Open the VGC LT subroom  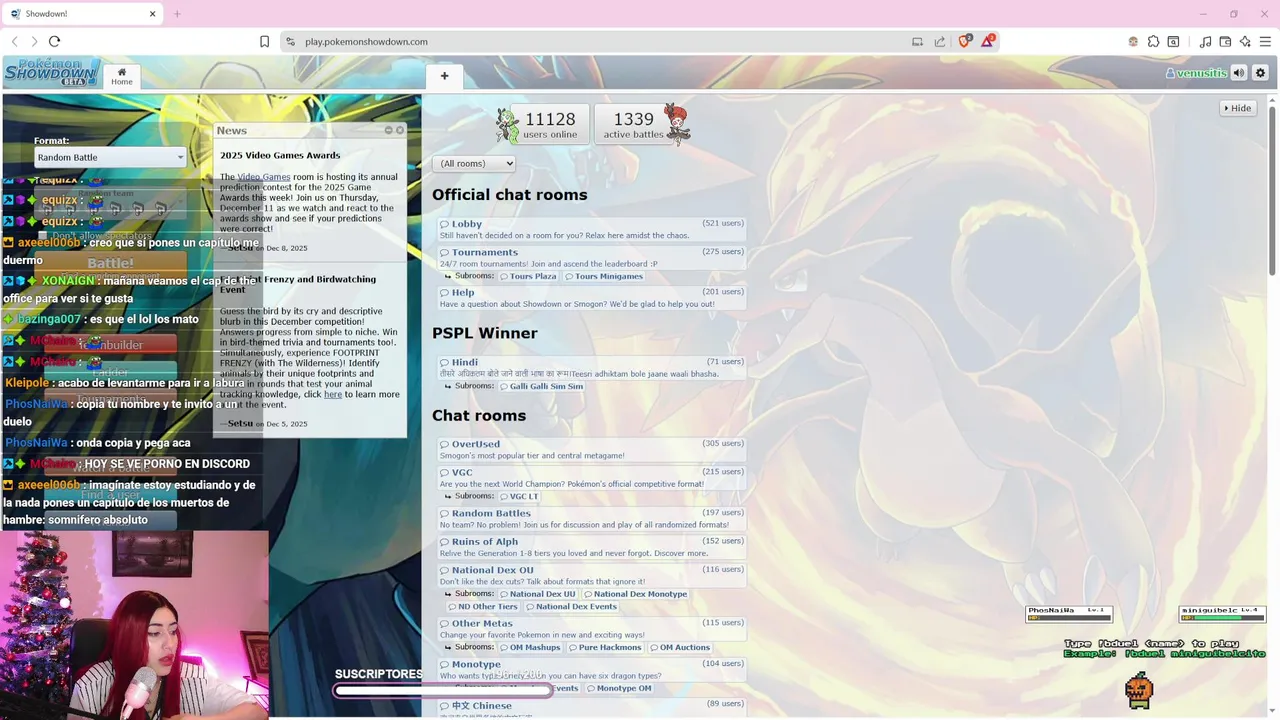click(520, 496)
